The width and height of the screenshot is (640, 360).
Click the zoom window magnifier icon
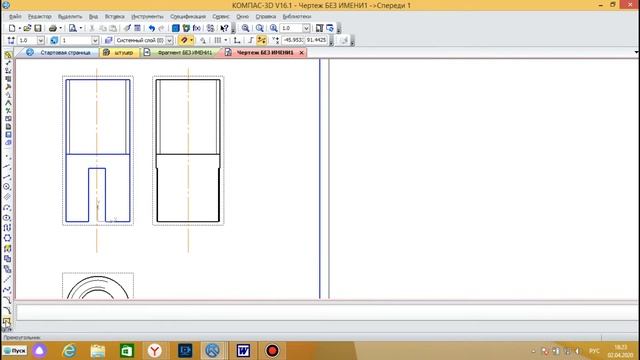pyautogui.click(x=260, y=28)
